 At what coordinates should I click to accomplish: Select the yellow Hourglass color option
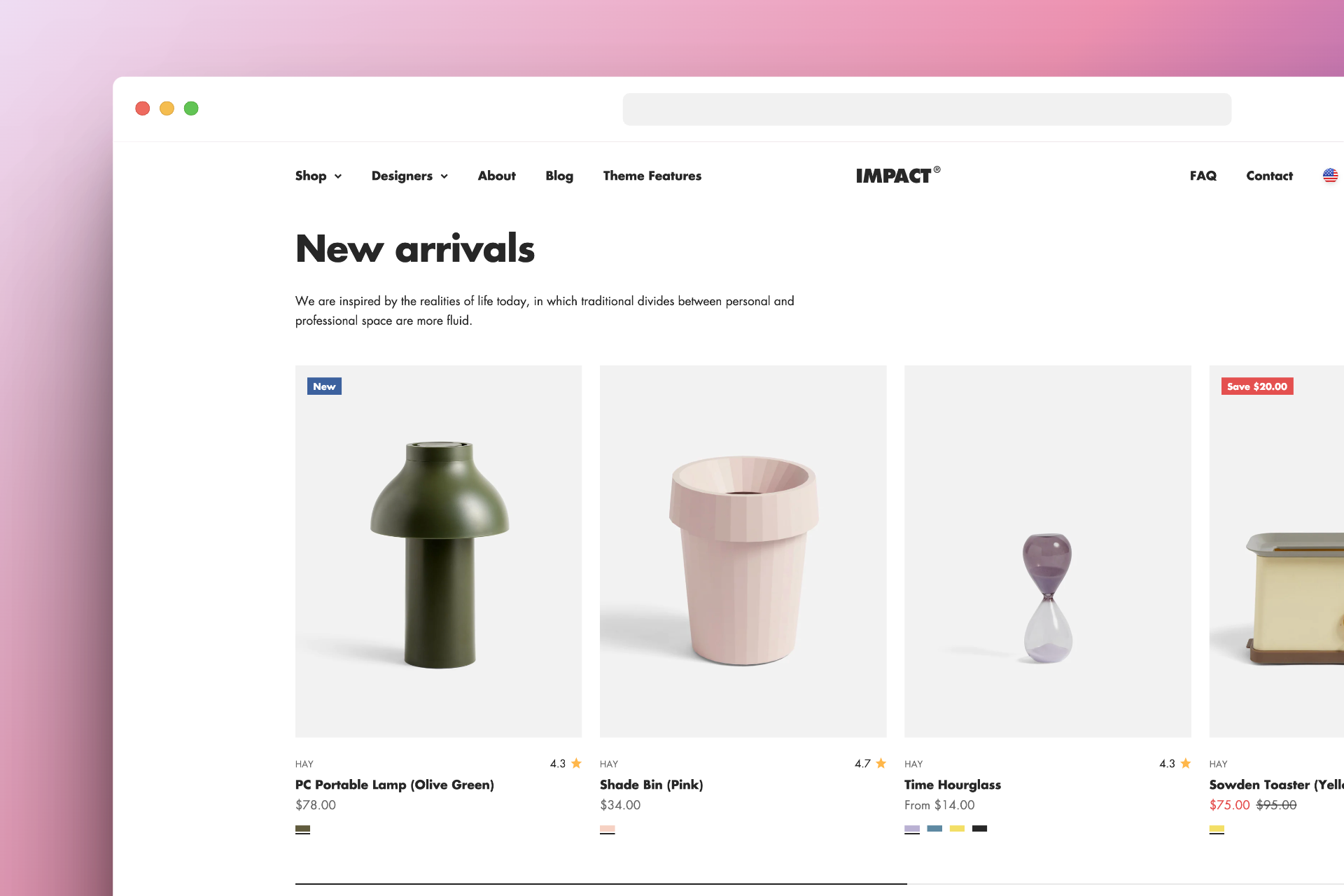click(x=957, y=829)
